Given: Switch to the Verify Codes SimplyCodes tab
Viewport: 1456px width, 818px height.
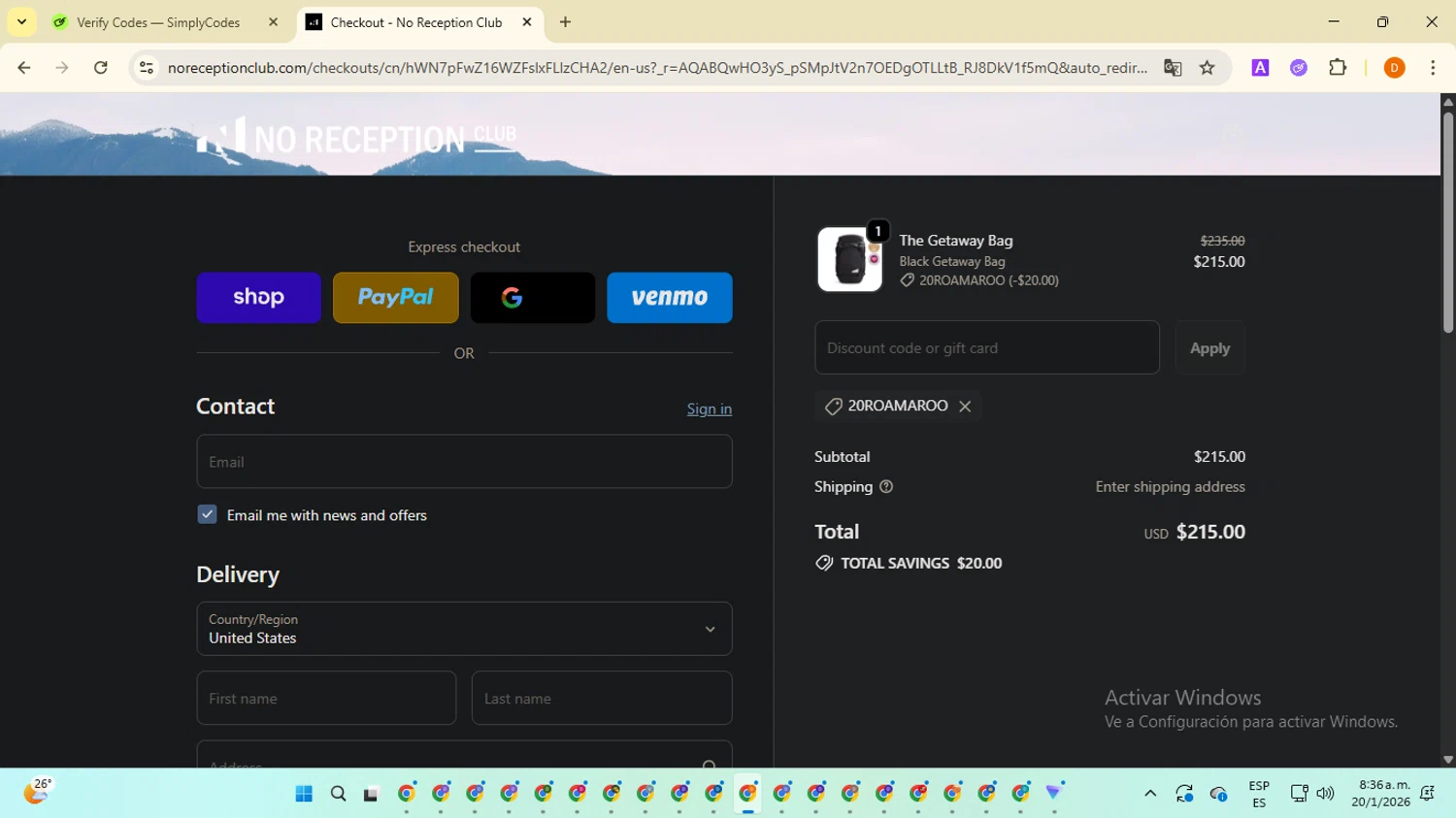Looking at the screenshot, I should pos(156,22).
